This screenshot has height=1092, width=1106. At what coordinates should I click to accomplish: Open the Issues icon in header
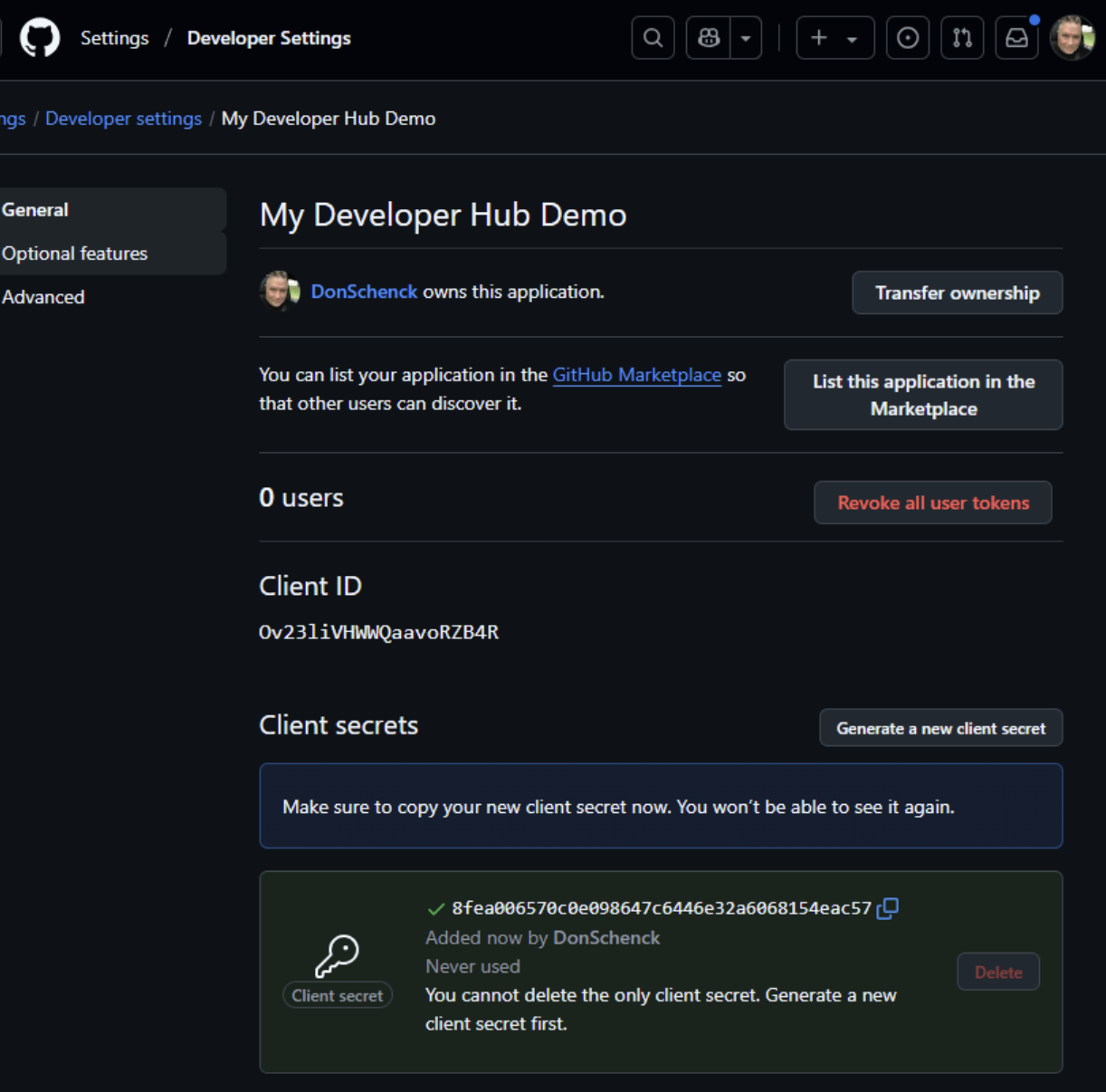tap(907, 38)
